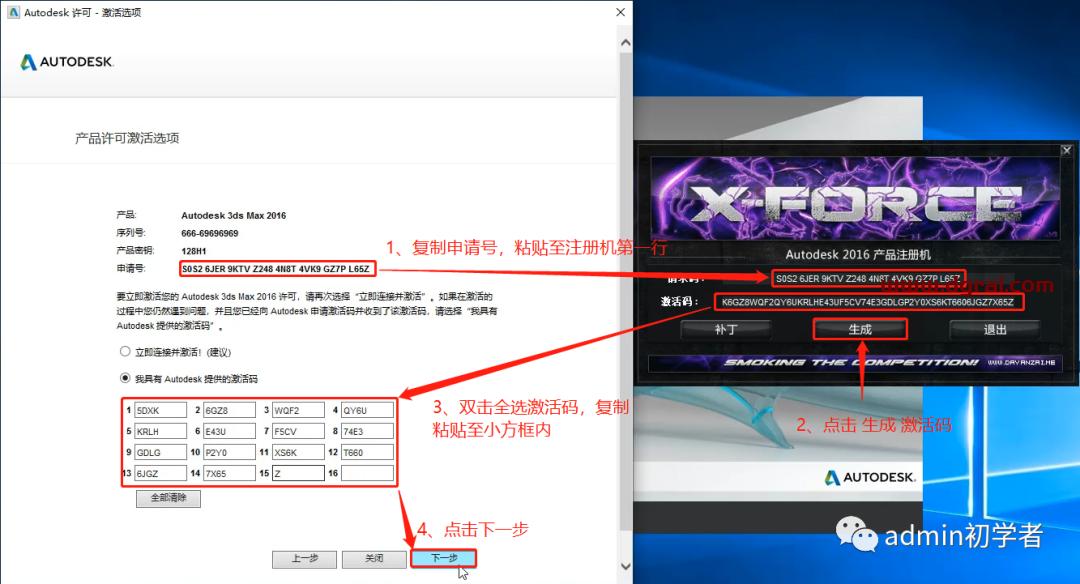Viewport: 1080px width, 584px height.
Task: Click activation code field 5 containing KRLH
Action: click(x=160, y=432)
